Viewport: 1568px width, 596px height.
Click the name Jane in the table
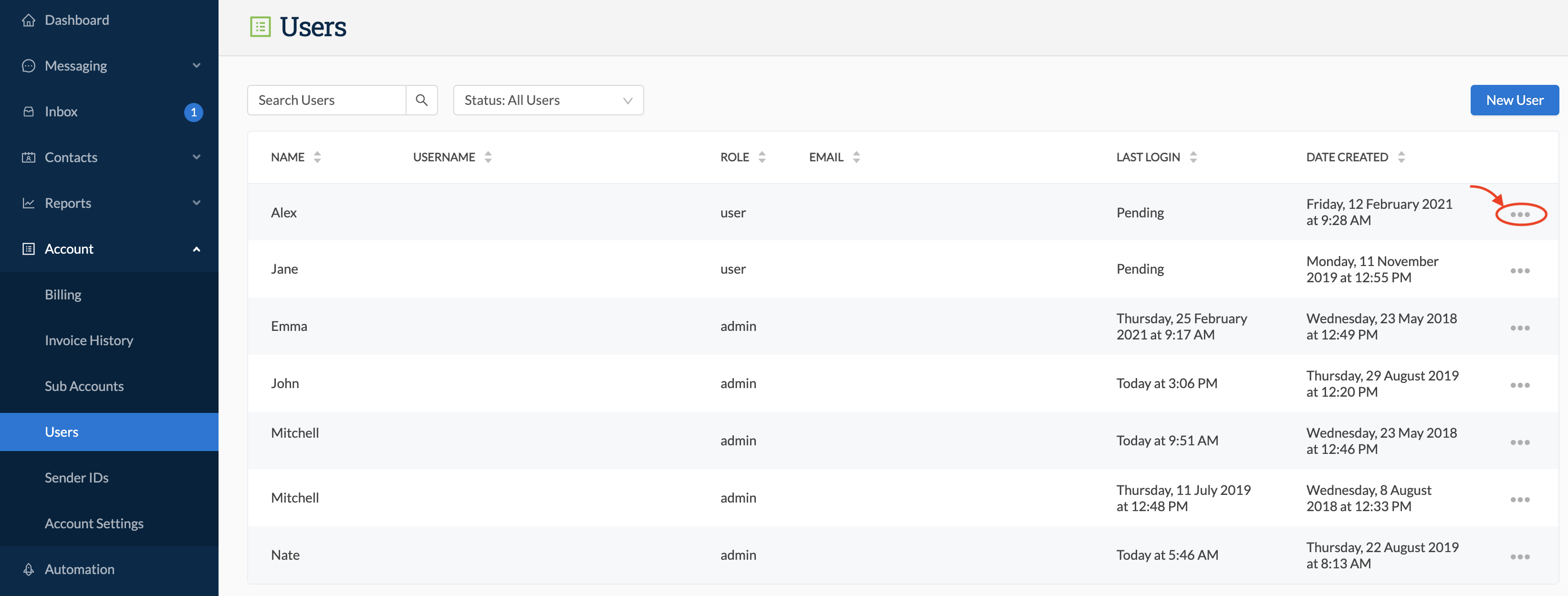click(284, 269)
